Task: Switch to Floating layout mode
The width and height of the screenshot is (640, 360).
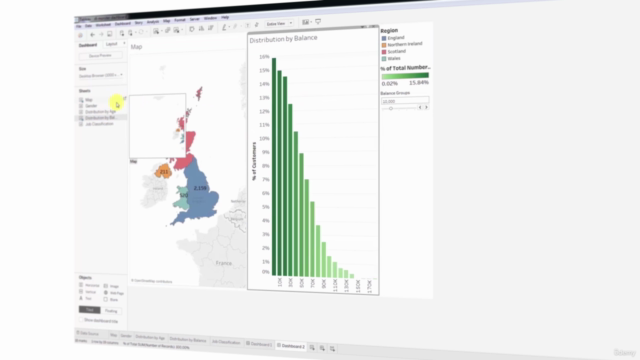Action: pyautogui.click(x=111, y=311)
